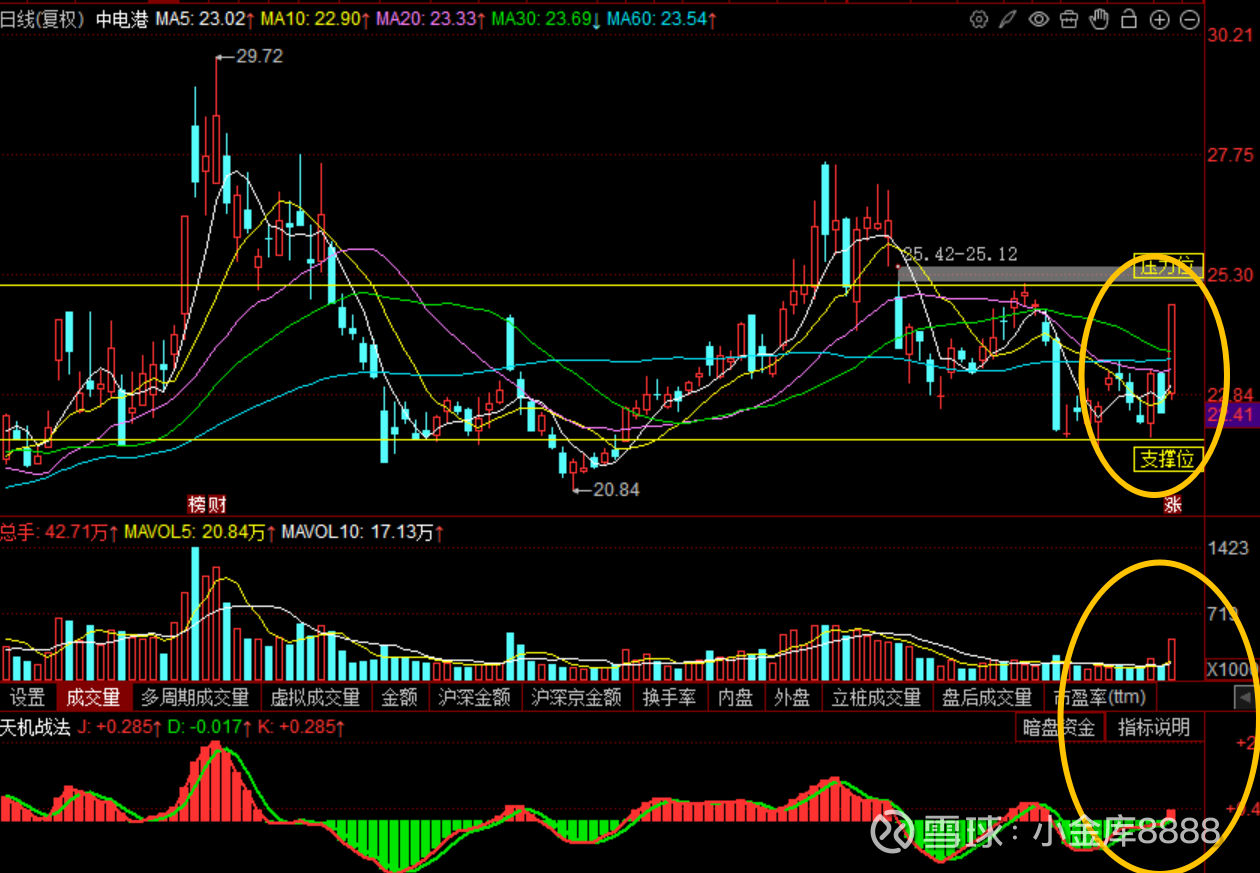Click the MAVOL10: 17.13万 label

coord(362,533)
